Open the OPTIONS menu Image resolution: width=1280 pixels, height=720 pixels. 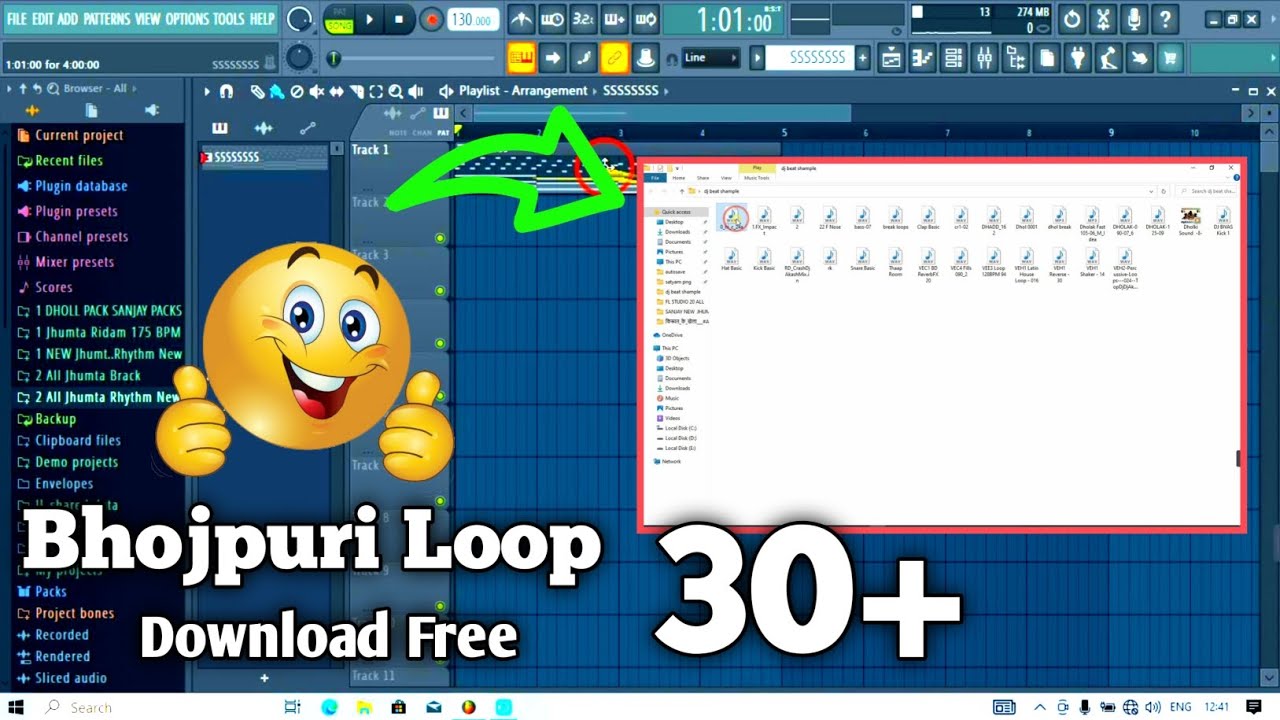click(x=187, y=19)
